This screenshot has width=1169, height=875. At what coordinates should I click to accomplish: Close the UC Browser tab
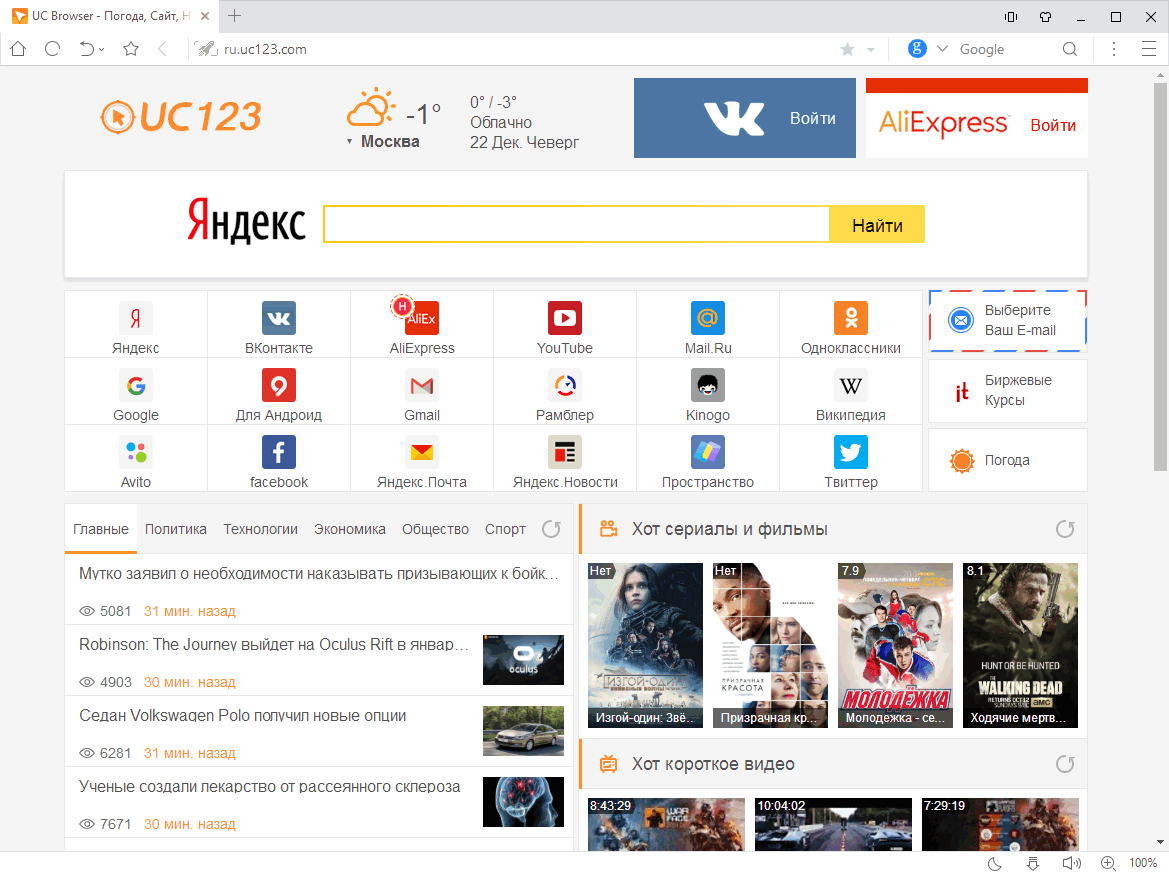point(205,16)
